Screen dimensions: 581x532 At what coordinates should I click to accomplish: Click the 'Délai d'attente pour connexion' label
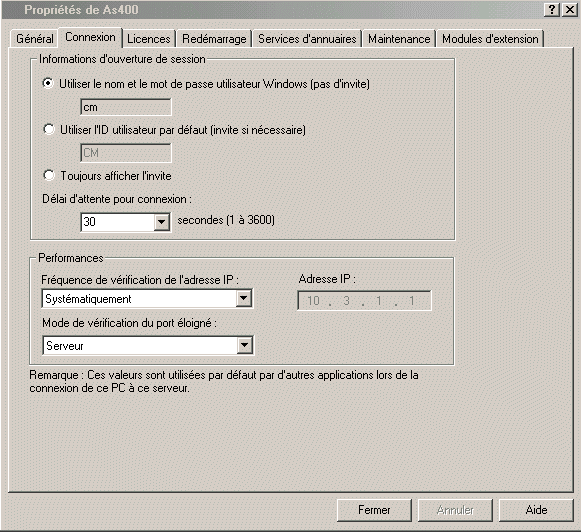tap(117, 199)
